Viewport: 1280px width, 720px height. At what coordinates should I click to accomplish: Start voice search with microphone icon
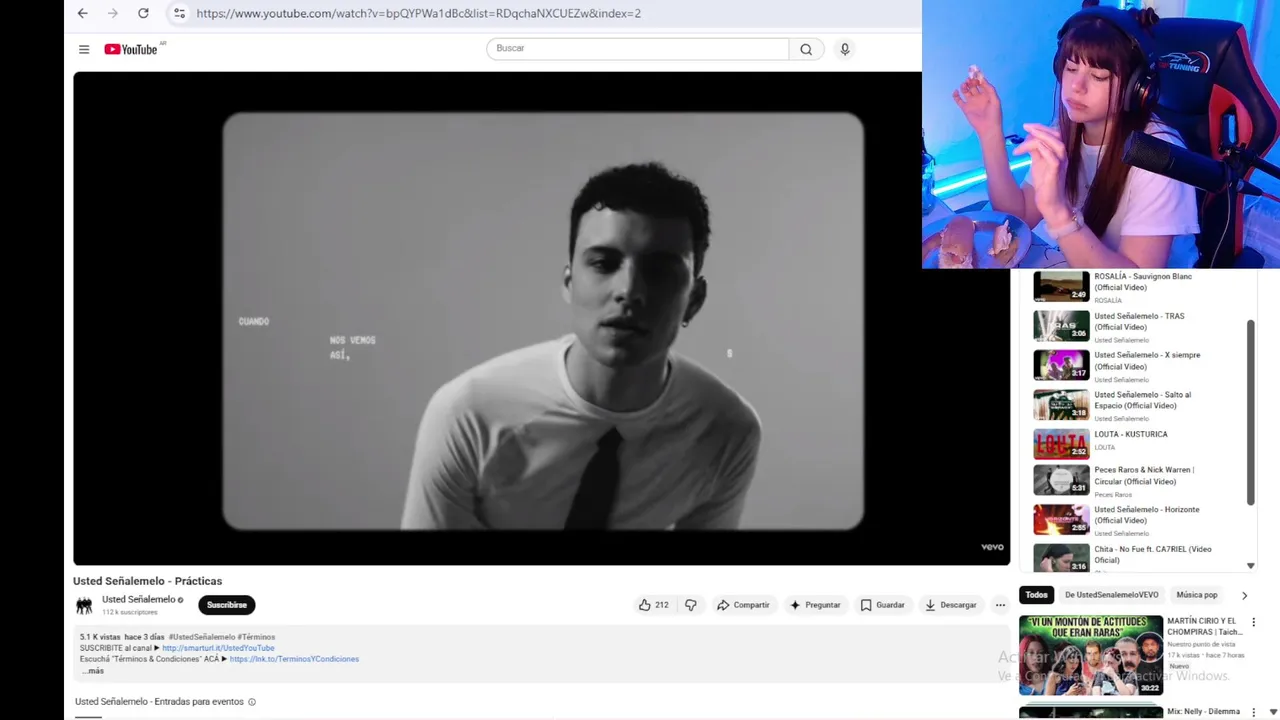[845, 49]
